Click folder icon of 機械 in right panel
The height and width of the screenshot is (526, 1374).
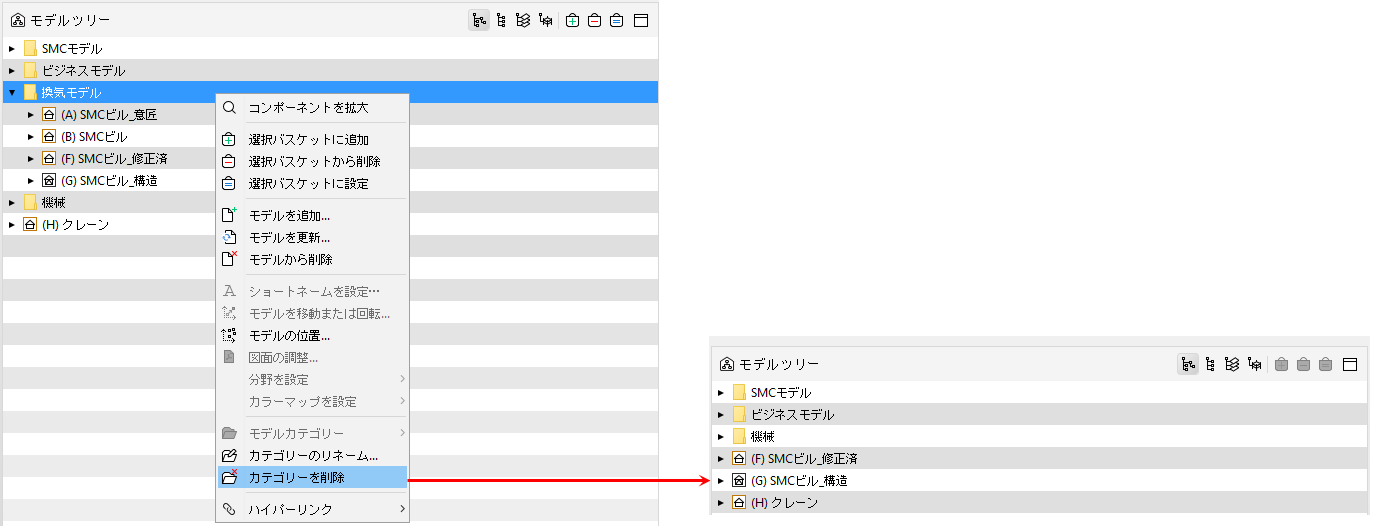[x=739, y=436]
